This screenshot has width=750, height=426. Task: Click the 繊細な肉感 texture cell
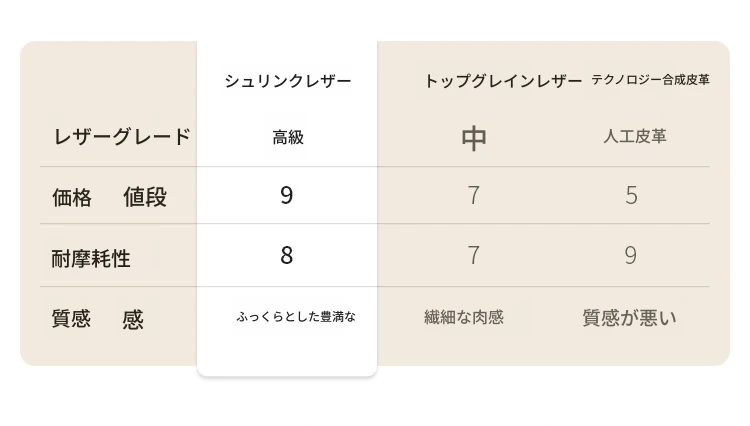[x=464, y=318]
